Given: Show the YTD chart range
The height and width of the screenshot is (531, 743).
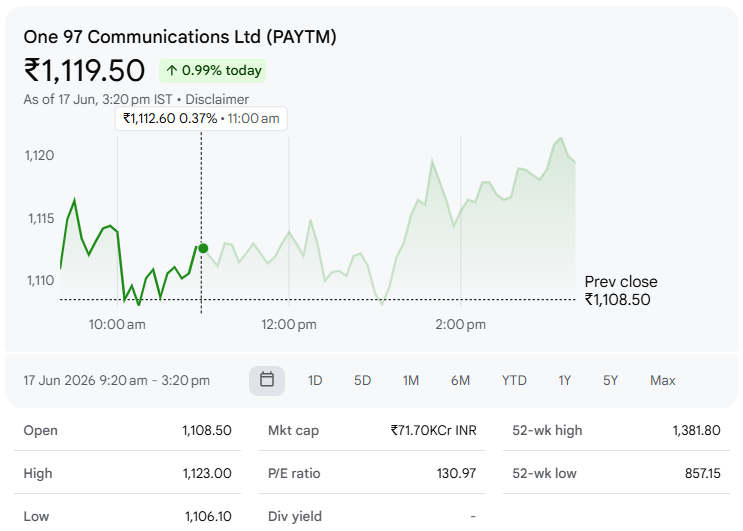Looking at the screenshot, I should 514,381.
